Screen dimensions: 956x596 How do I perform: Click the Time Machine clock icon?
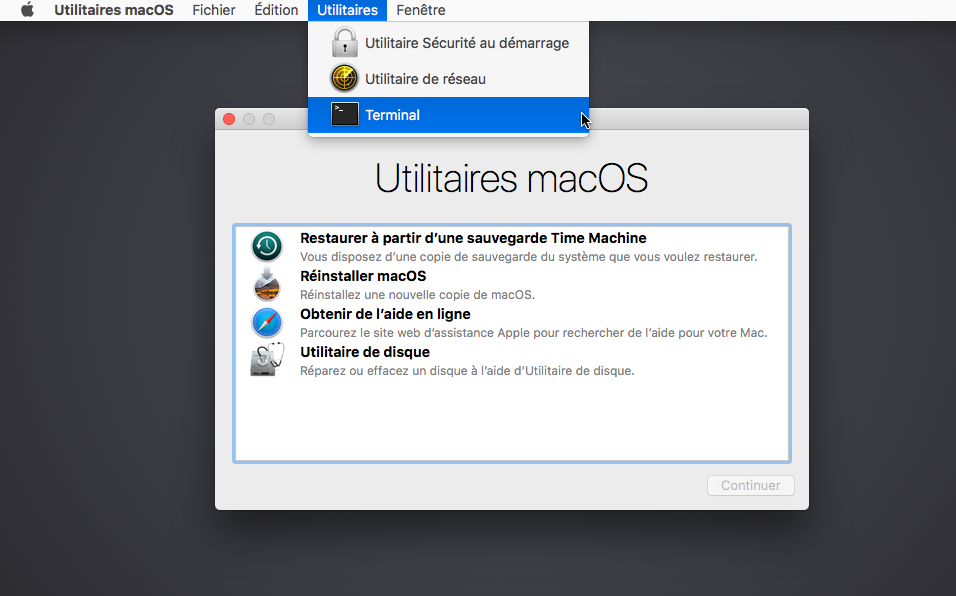pos(266,246)
